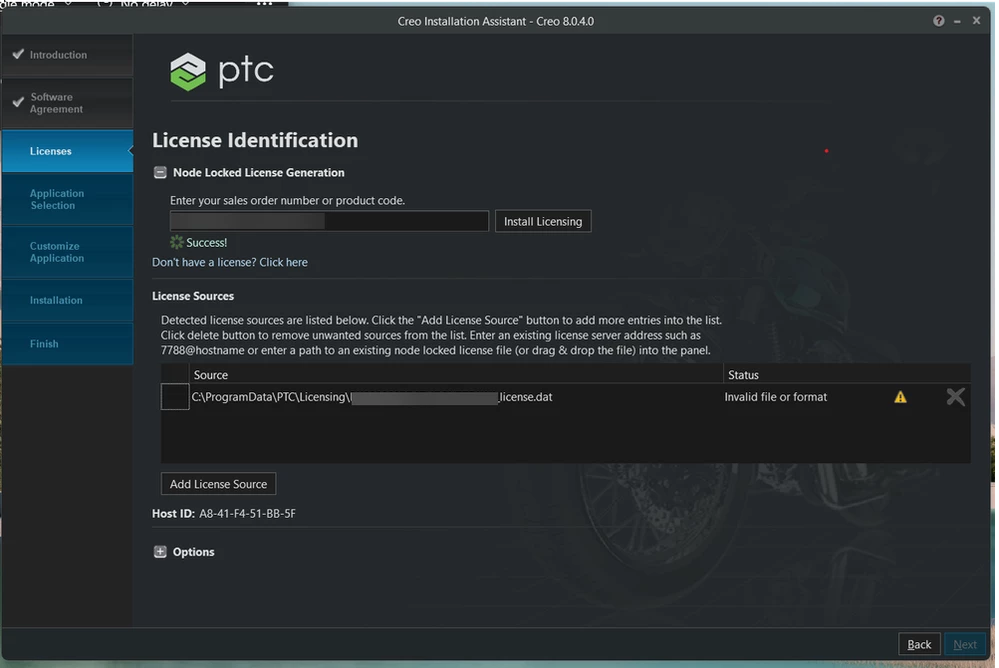Click the Introduction step checkmark icon
Image resolution: width=999 pixels, height=668 pixels.
click(18, 54)
